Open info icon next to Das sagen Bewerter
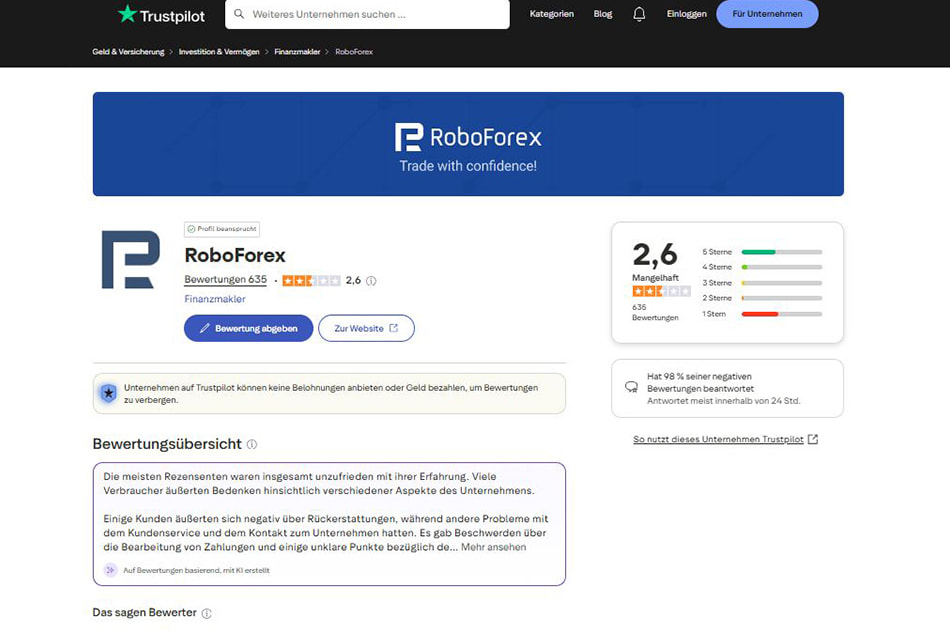The height and width of the screenshot is (634, 950). coord(207,613)
